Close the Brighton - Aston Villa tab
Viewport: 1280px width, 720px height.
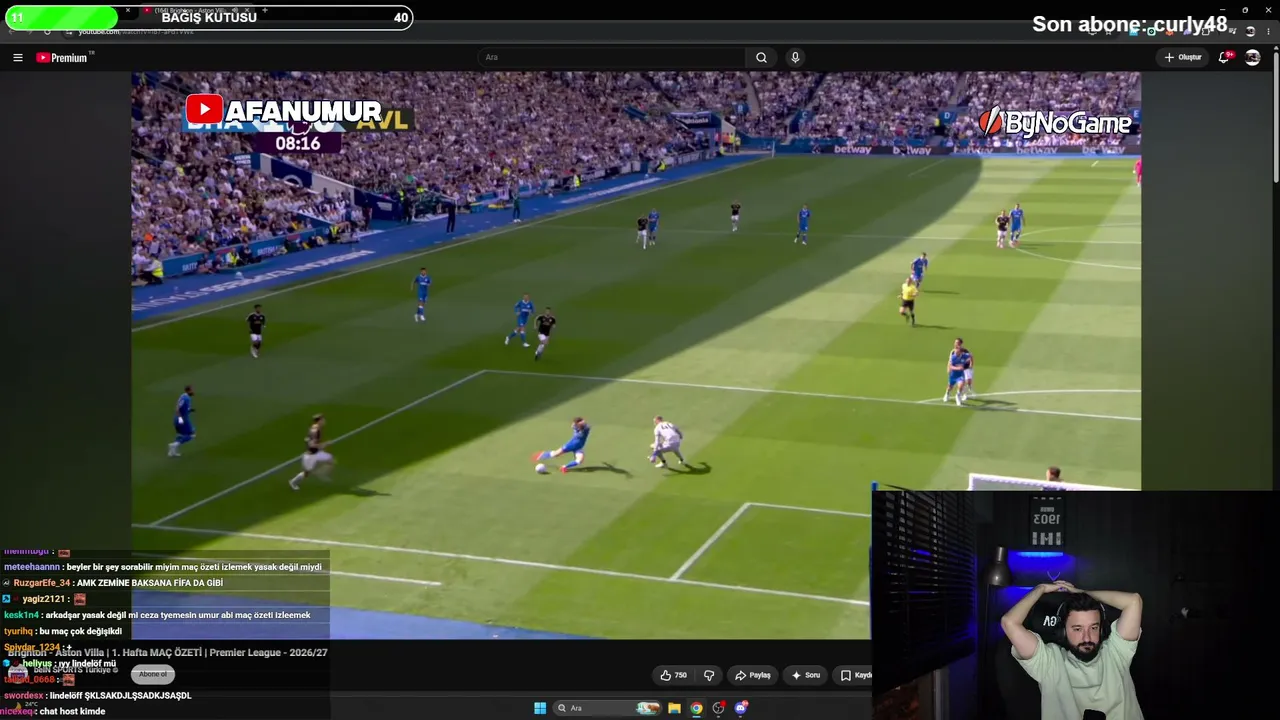click(247, 10)
